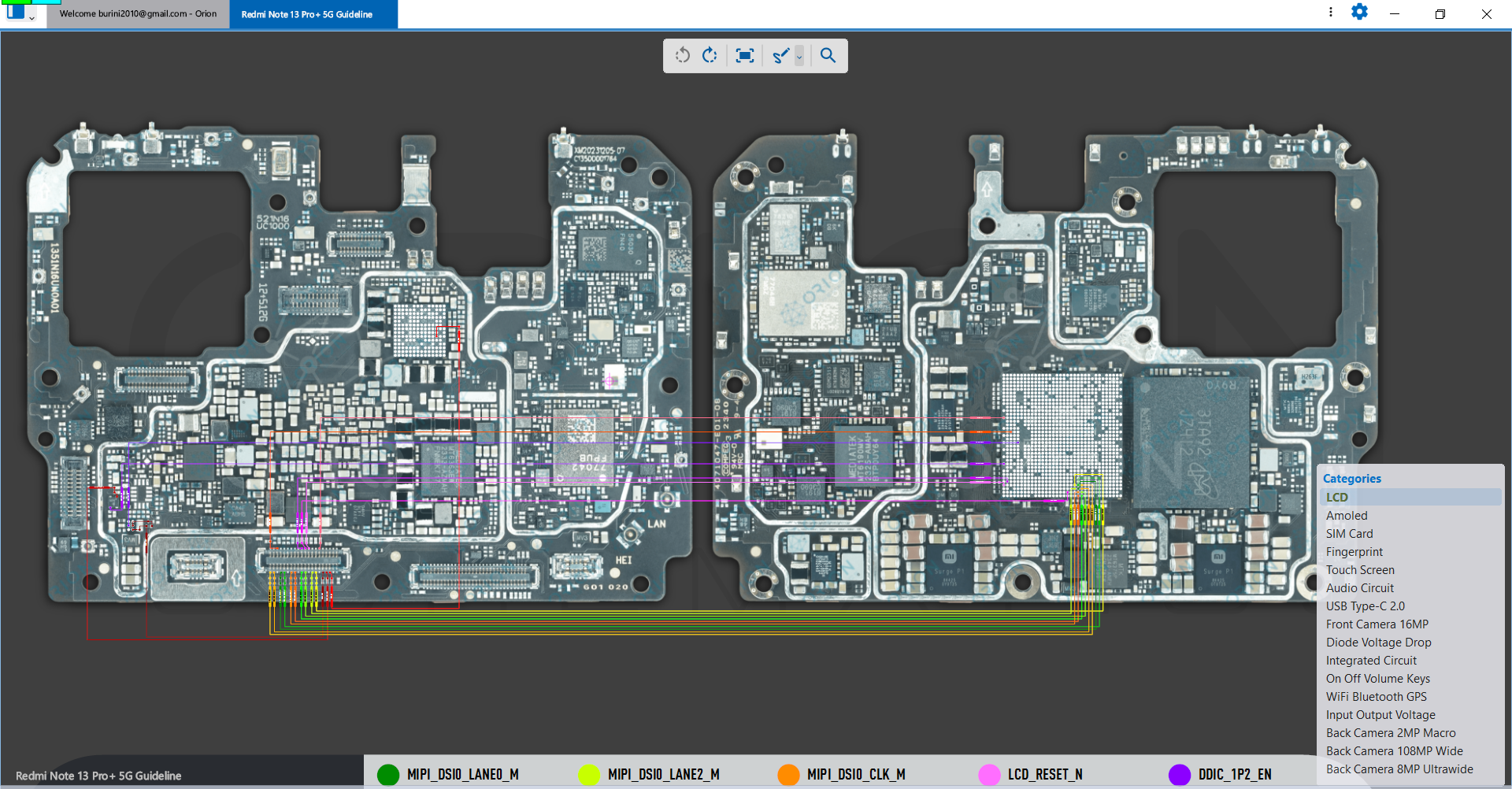Screen dimensions: 1512x789
Task: Restore down the Orion window
Action: pos(1440,14)
